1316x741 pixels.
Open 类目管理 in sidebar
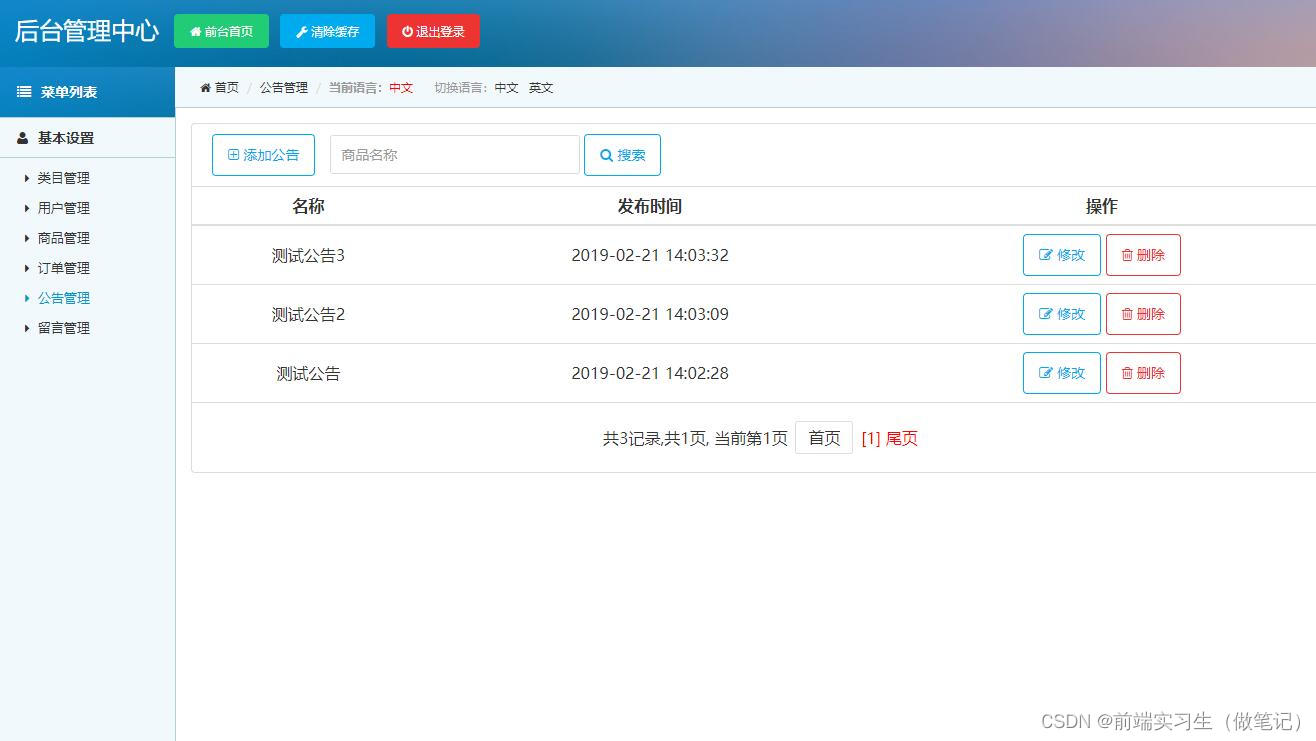coord(64,178)
